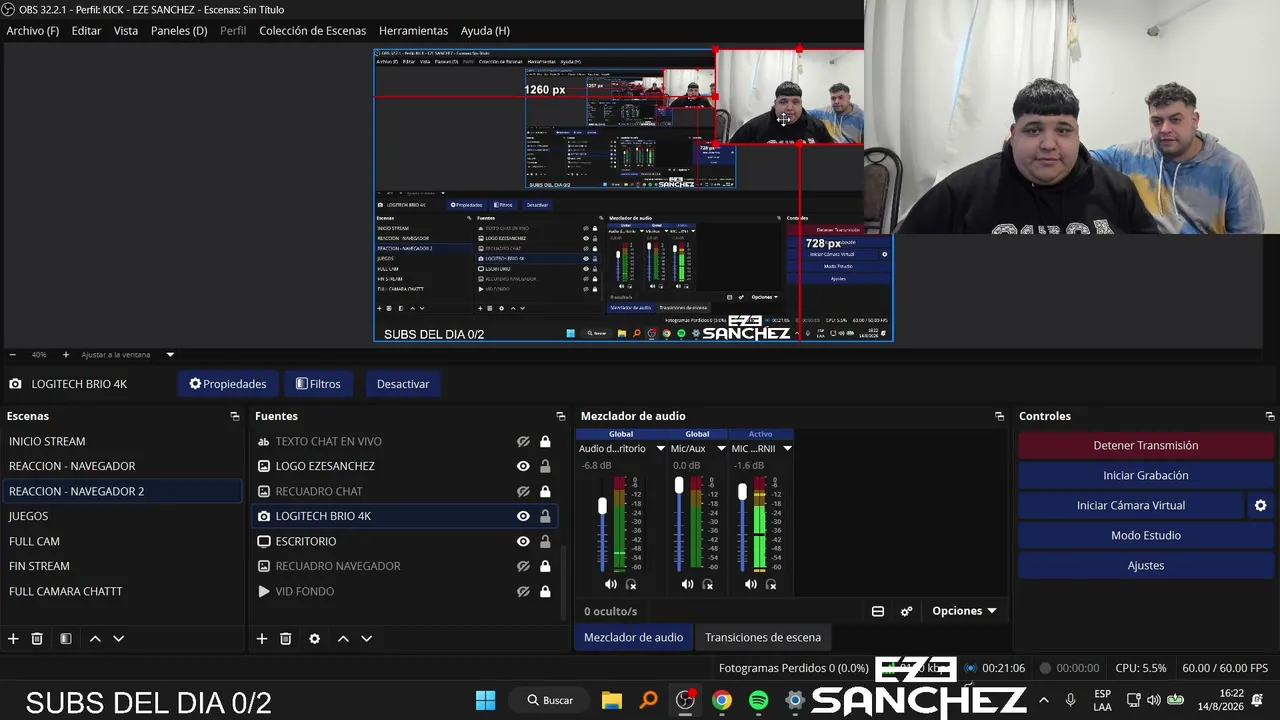Open Audio del escritorio channel dropdown
Screen dimensions: 1280x720
660,449
